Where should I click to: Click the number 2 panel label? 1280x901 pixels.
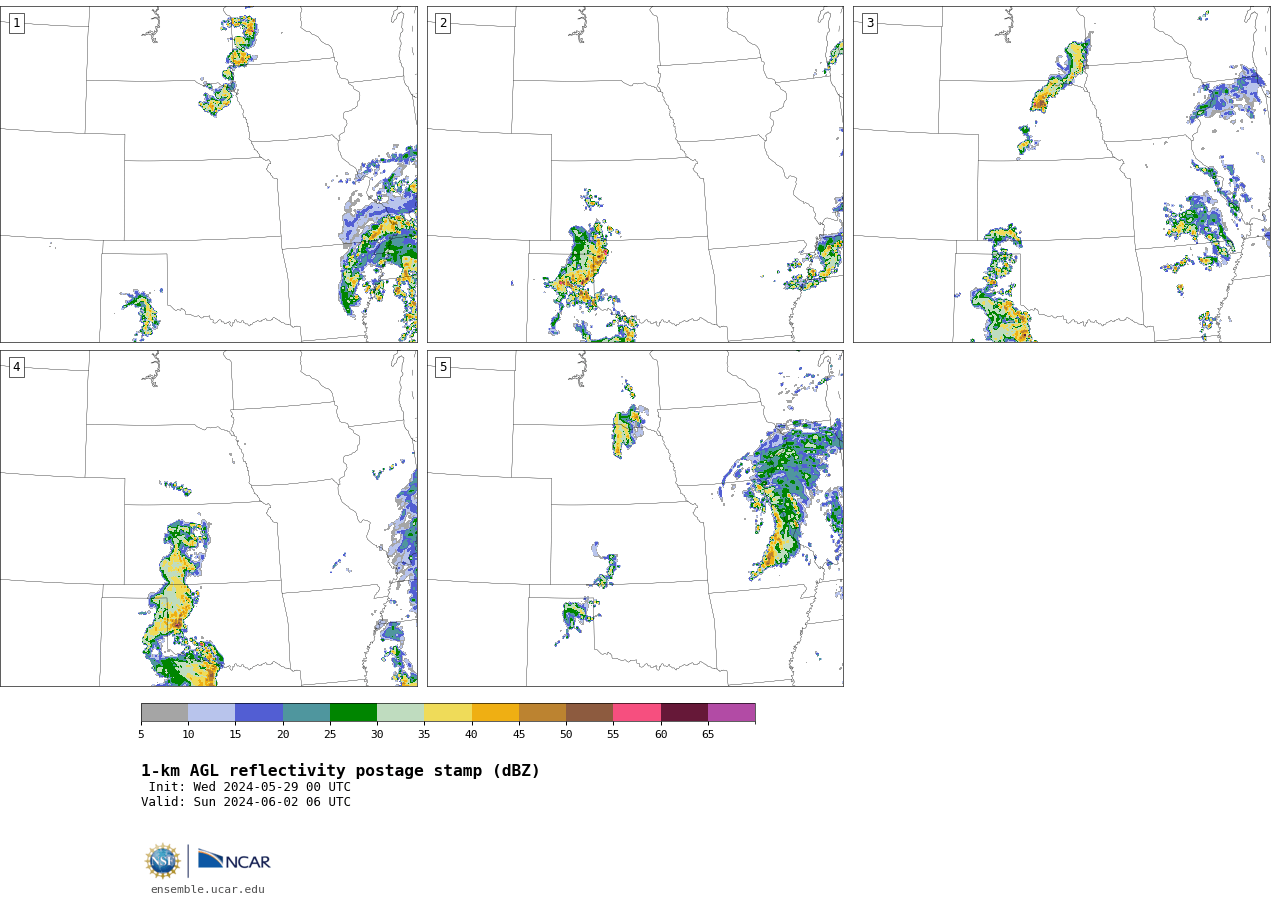pyautogui.click(x=443, y=23)
